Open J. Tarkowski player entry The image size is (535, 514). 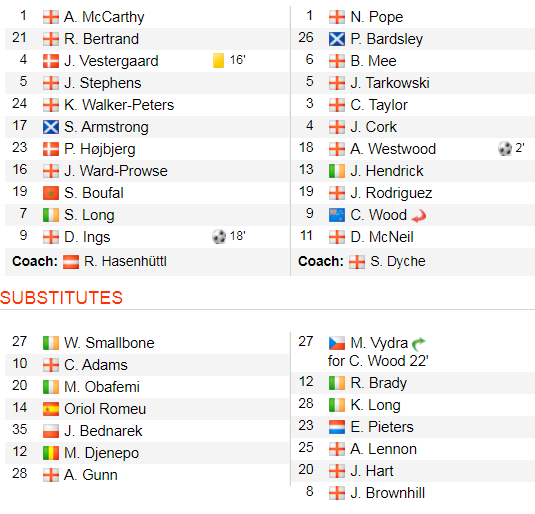pos(390,83)
